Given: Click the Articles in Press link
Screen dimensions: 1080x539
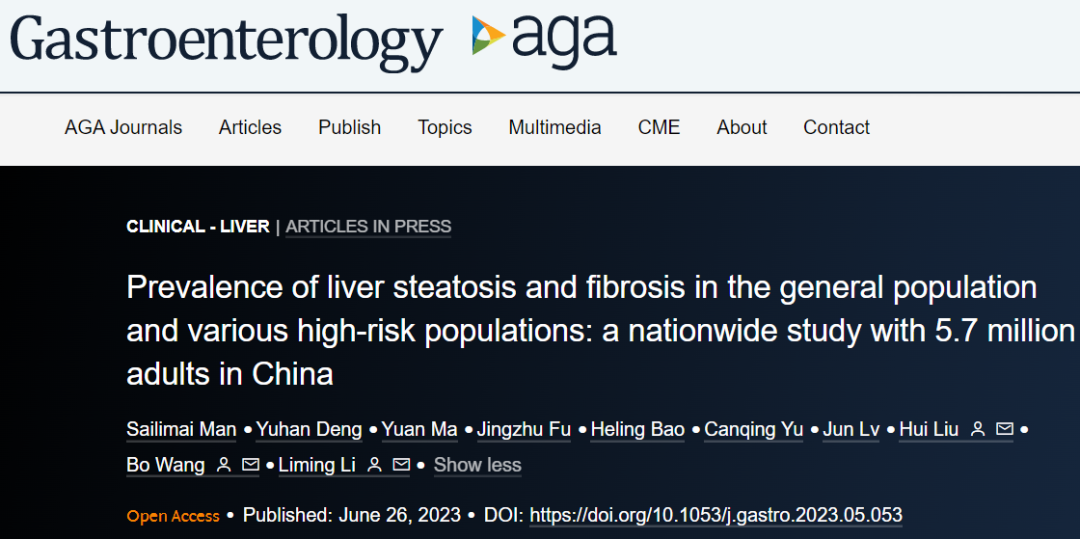Looking at the screenshot, I should pyautogui.click(x=368, y=227).
